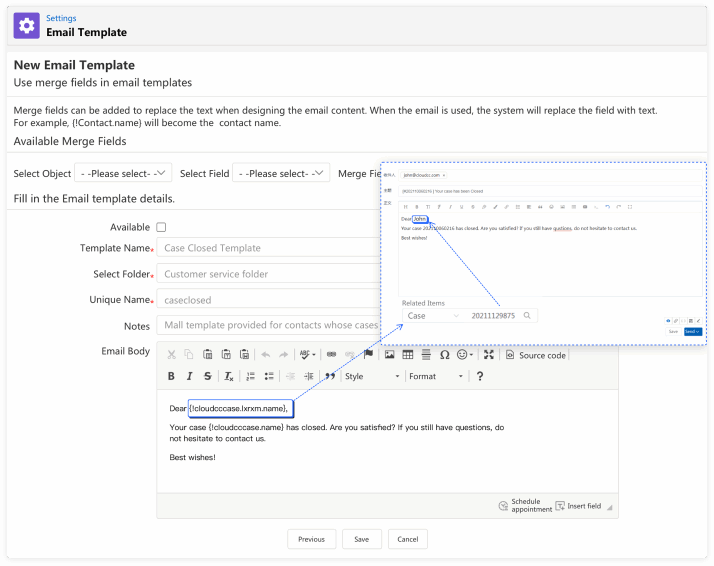Screen dimensions: 714x566
Task: Insert a bulleted list
Action: [x=269, y=376]
